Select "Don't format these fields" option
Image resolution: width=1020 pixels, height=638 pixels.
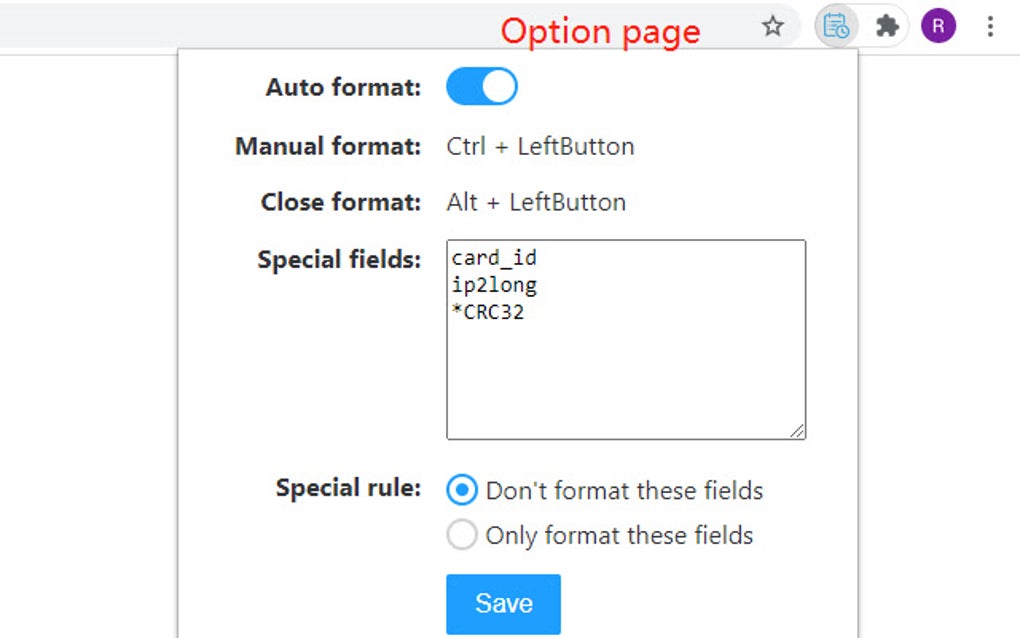461,490
